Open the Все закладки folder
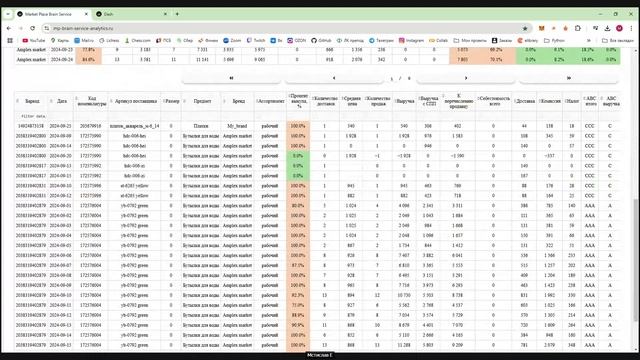 coord(618,40)
